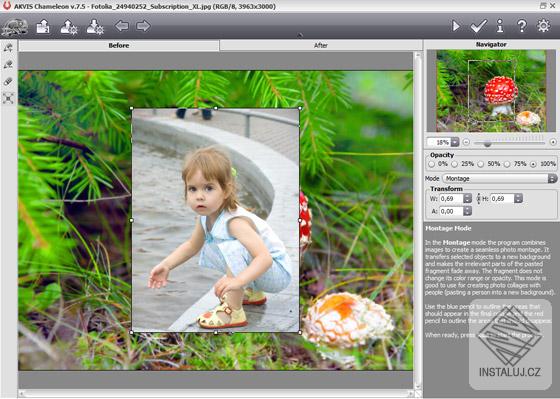Image resolution: width=560 pixels, height=399 pixels.
Task: Set opacity to 75%
Action: point(507,164)
